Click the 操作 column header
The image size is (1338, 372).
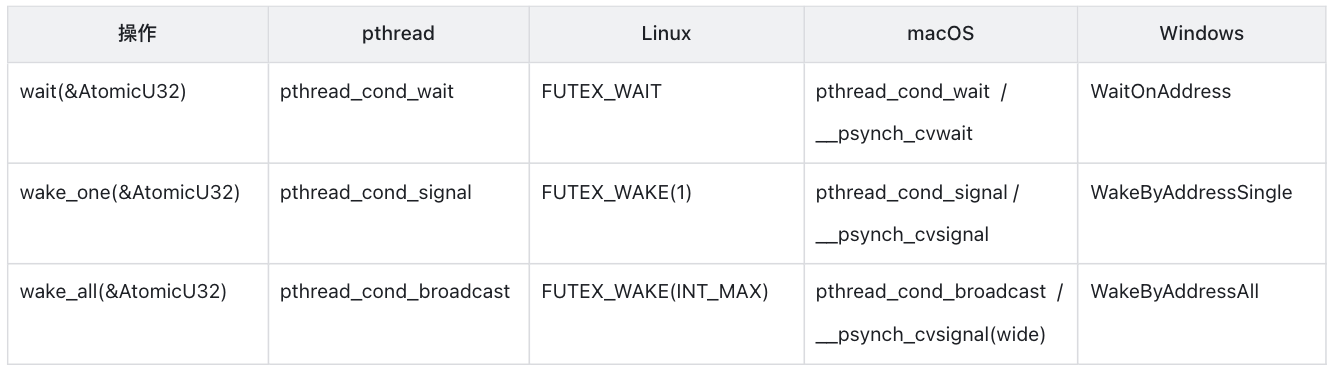click(x=137, y=33)
